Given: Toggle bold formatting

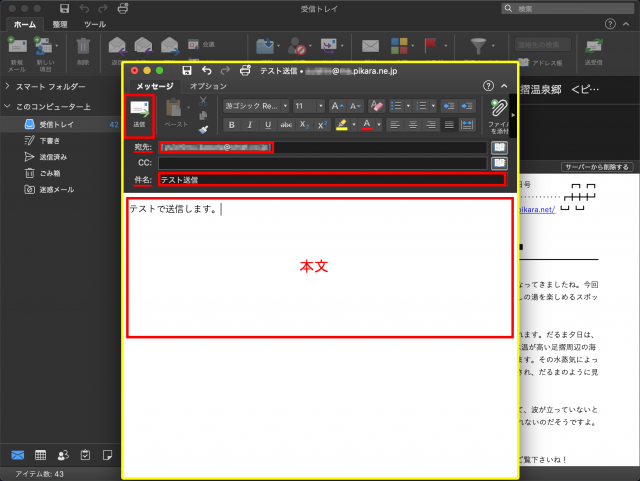Looking at the screenshot, I should pos(231,125).
